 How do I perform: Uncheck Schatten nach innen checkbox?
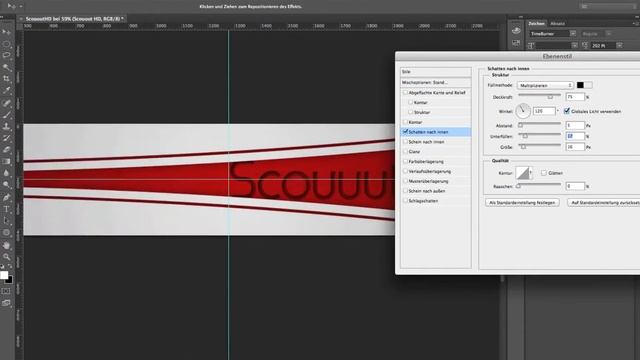coord(405,132)
